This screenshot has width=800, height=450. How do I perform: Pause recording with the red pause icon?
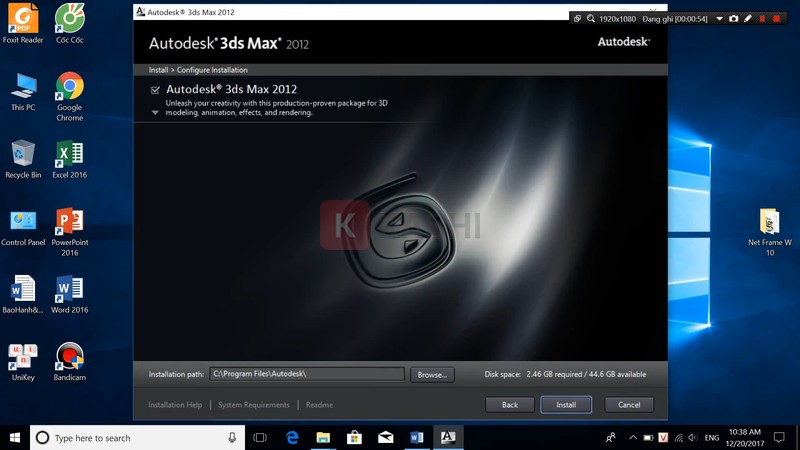761,18
